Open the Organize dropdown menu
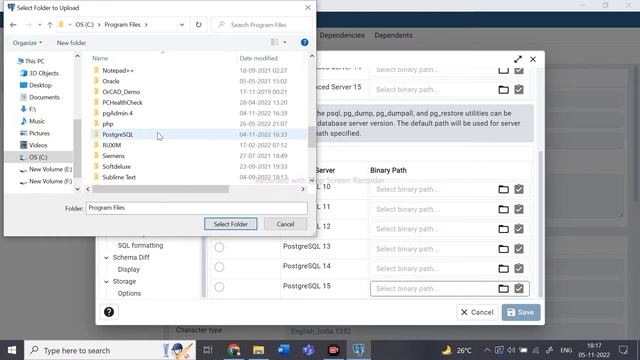This screenshot has height=360, width=640. pyautogui.click(x=27, y=43)
